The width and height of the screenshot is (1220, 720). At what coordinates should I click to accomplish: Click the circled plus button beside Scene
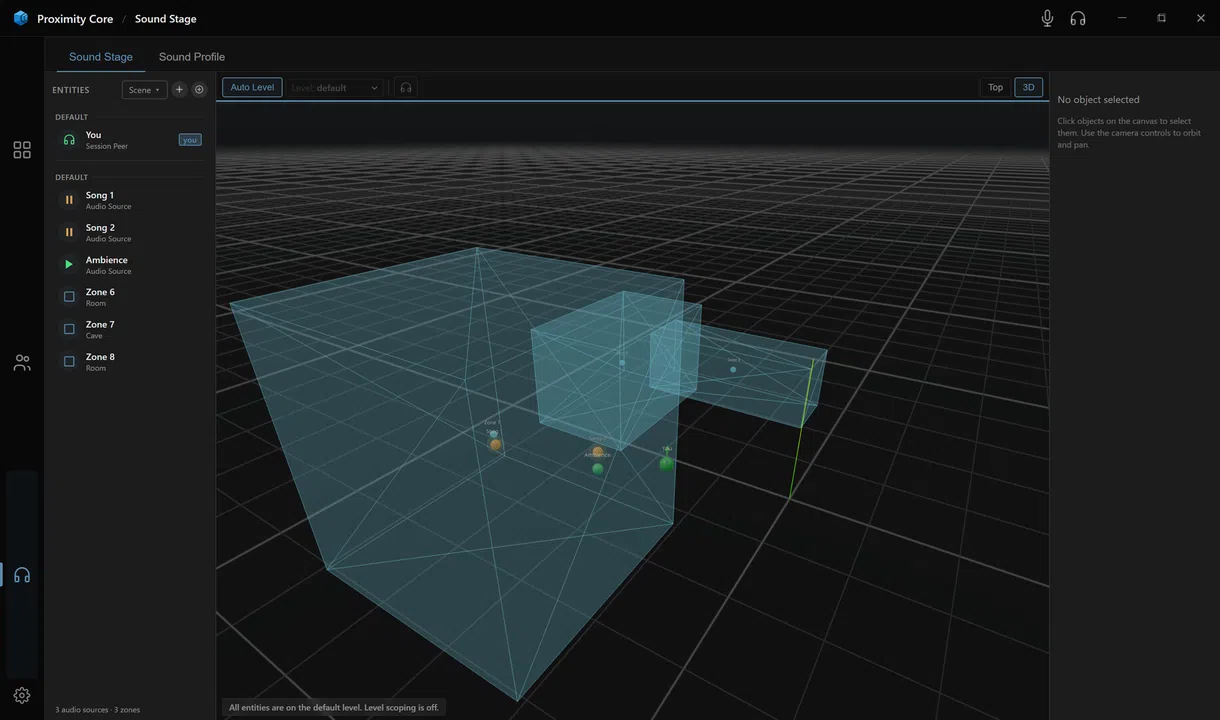pyautogui.click(x=199, y=90)
